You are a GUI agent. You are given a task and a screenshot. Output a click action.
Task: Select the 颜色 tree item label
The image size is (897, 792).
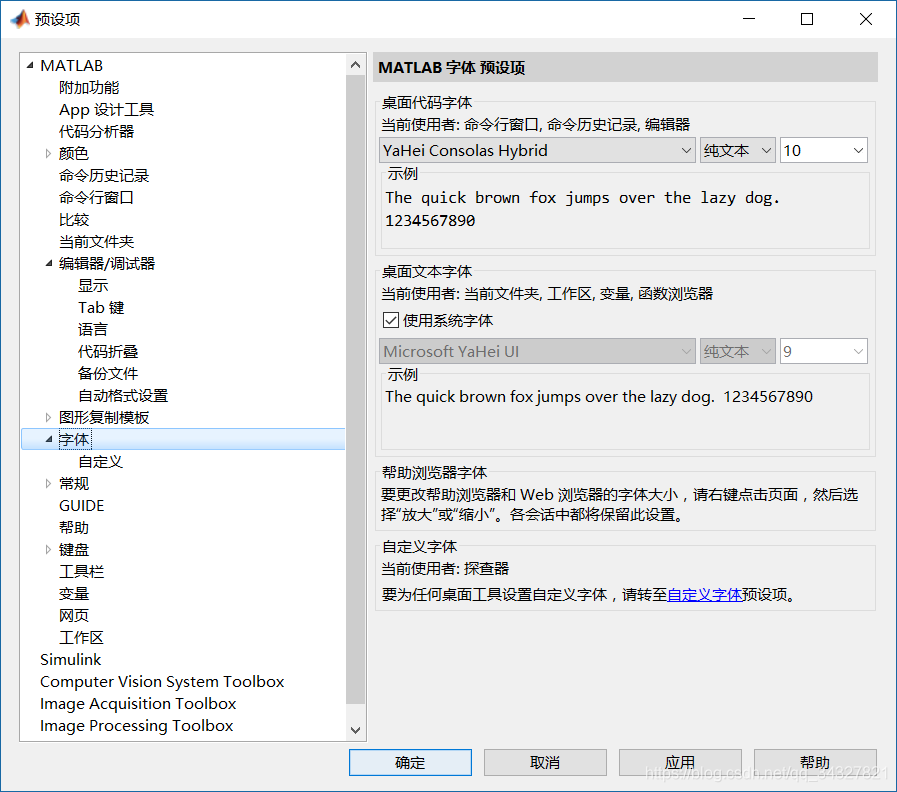[74, 153]
